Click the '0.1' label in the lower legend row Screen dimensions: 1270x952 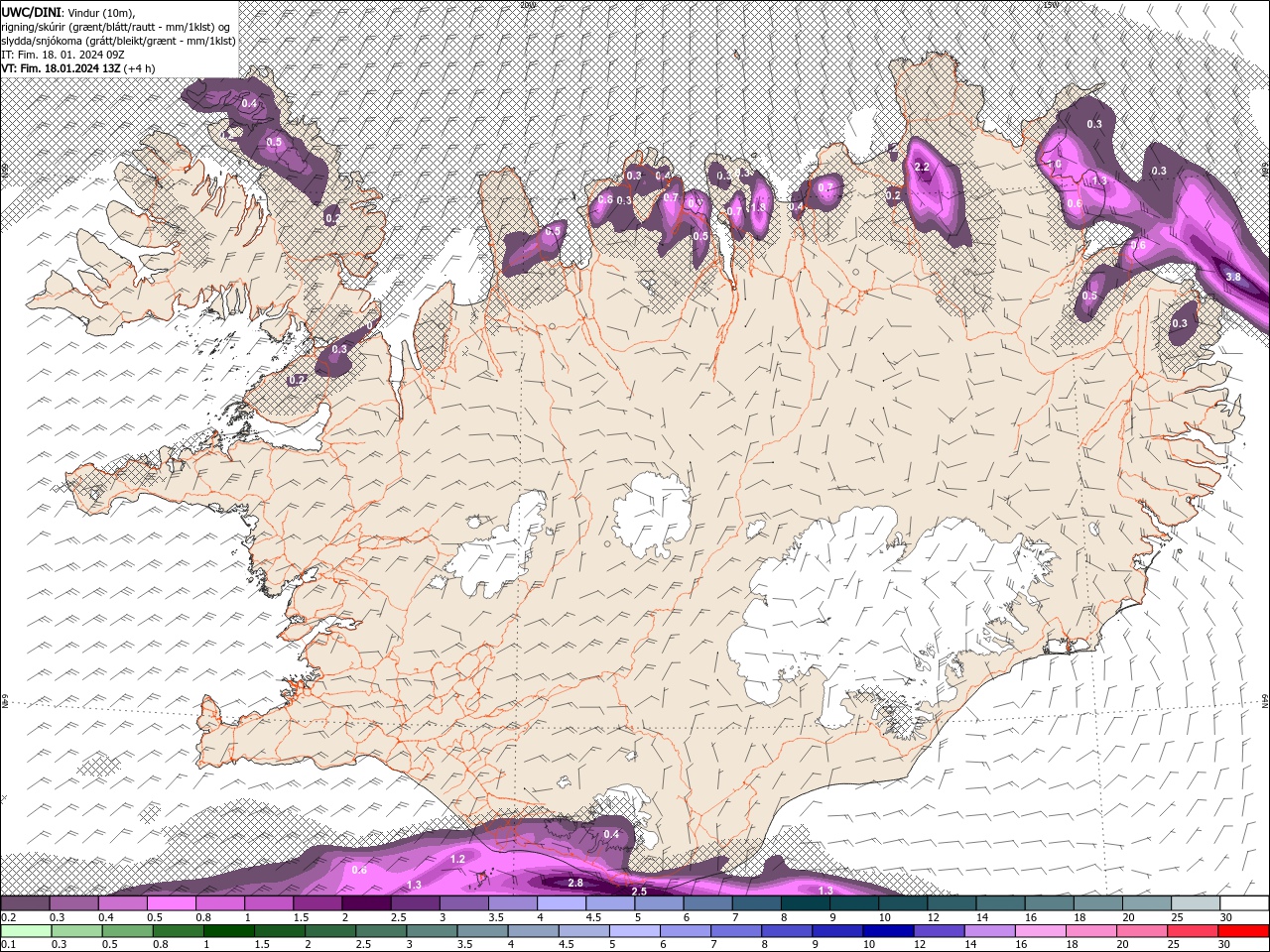(x=8, y=946)
